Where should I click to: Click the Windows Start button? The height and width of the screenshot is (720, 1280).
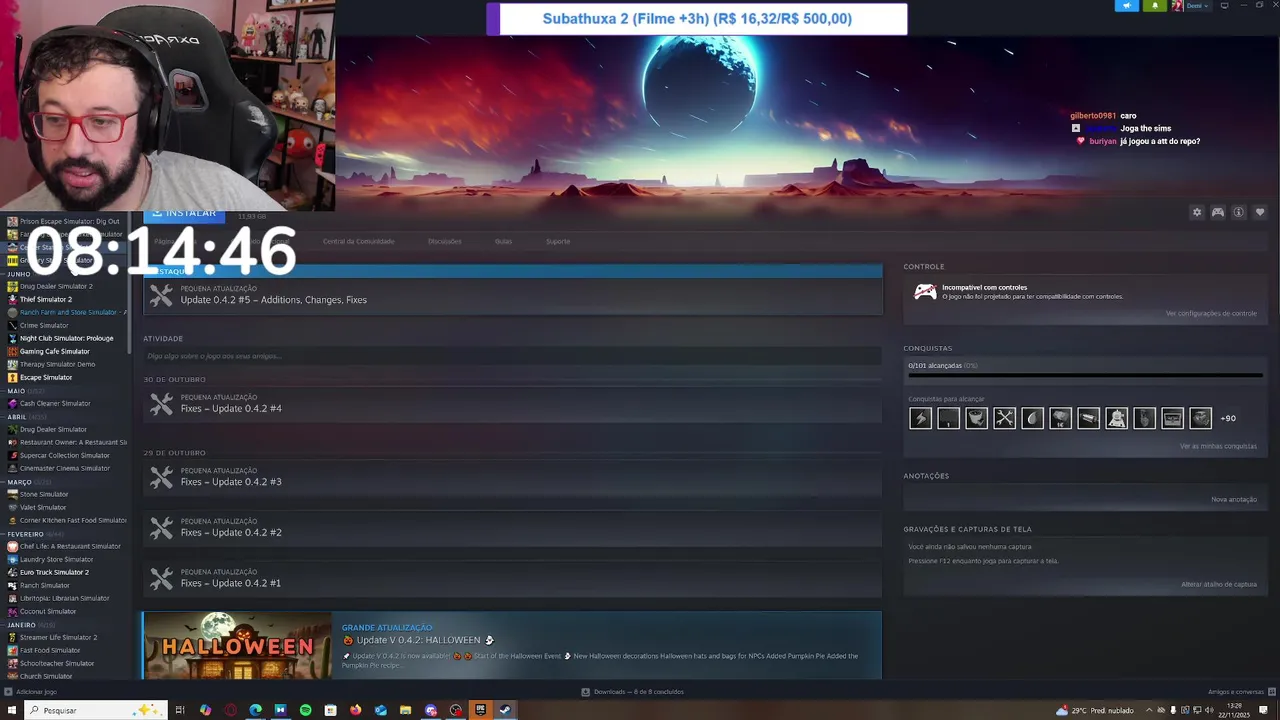12,710
